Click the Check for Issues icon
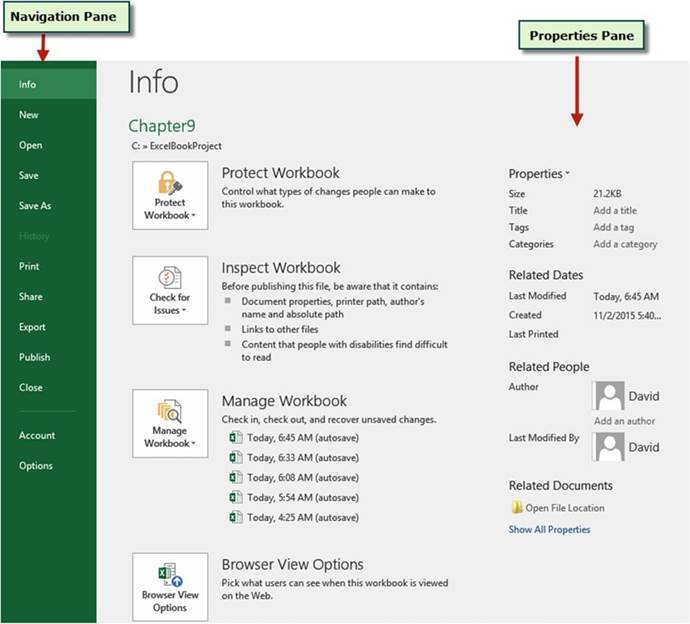This screenshot has height=624, width=690. [x=170, y=278]
